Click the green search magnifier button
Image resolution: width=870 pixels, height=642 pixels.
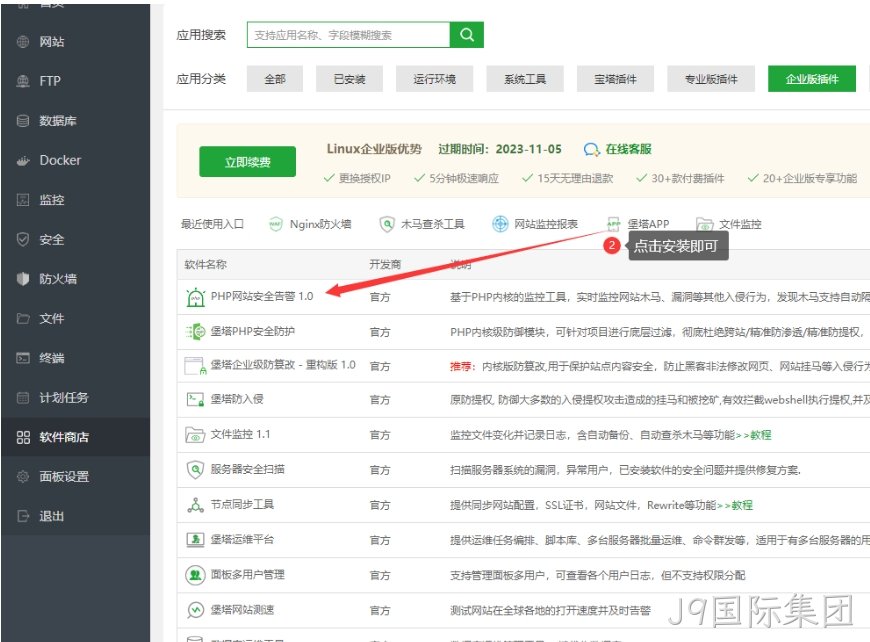467,35
